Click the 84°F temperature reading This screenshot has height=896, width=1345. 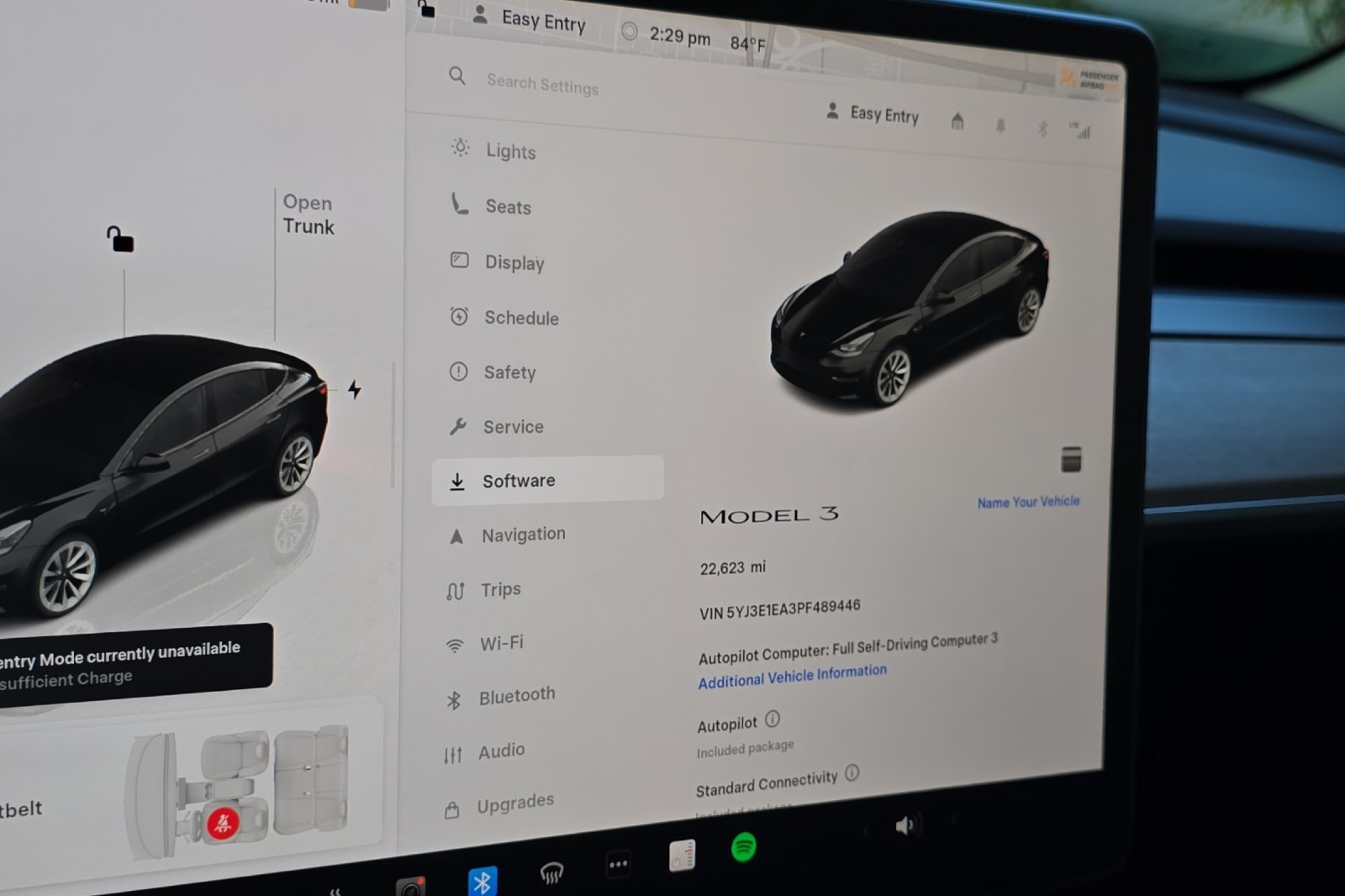click(747, 43)
